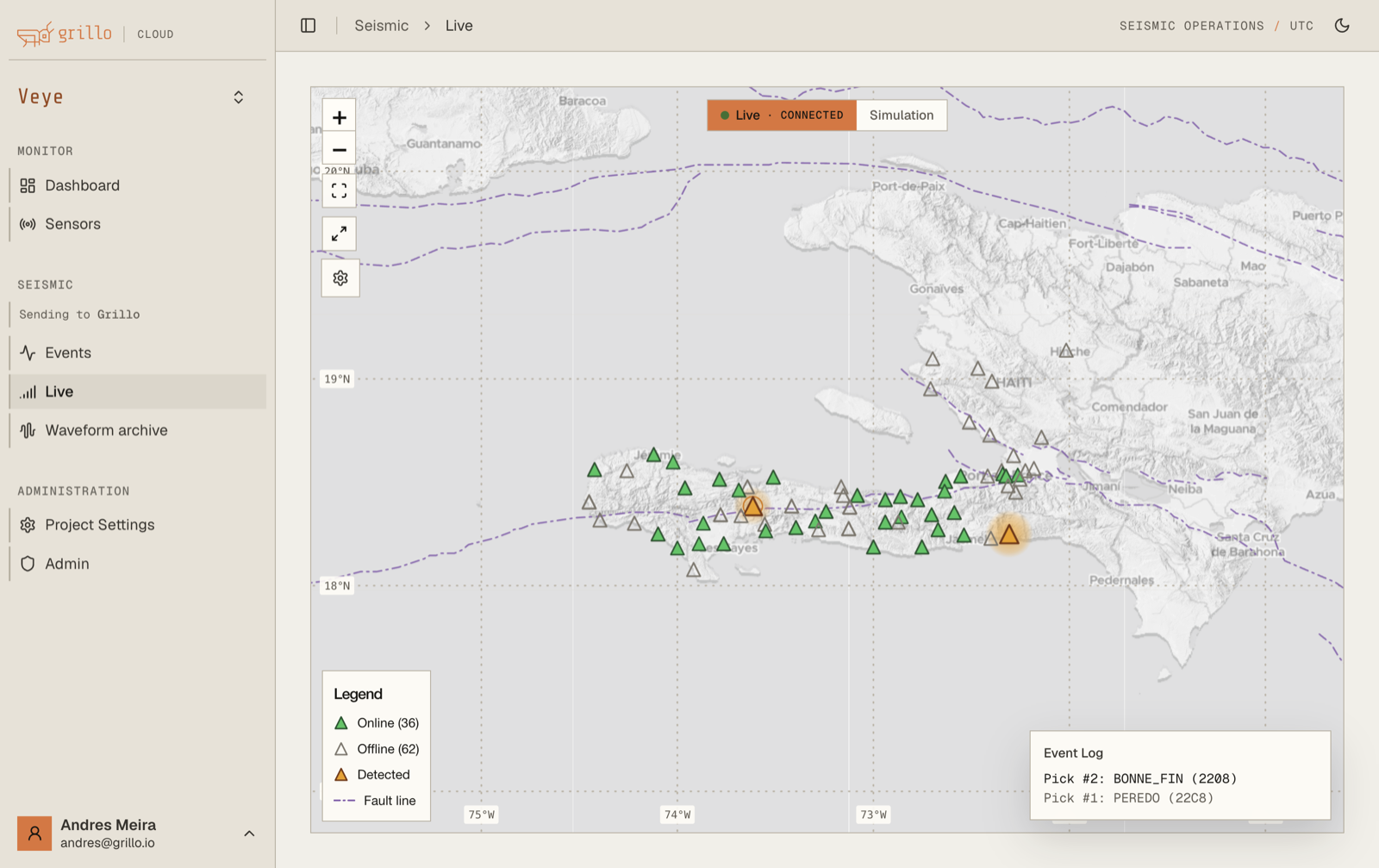Viewport: 1379px width, 868px height.
Task: Click the Online (36) legend entry
Action: (377, 723)
